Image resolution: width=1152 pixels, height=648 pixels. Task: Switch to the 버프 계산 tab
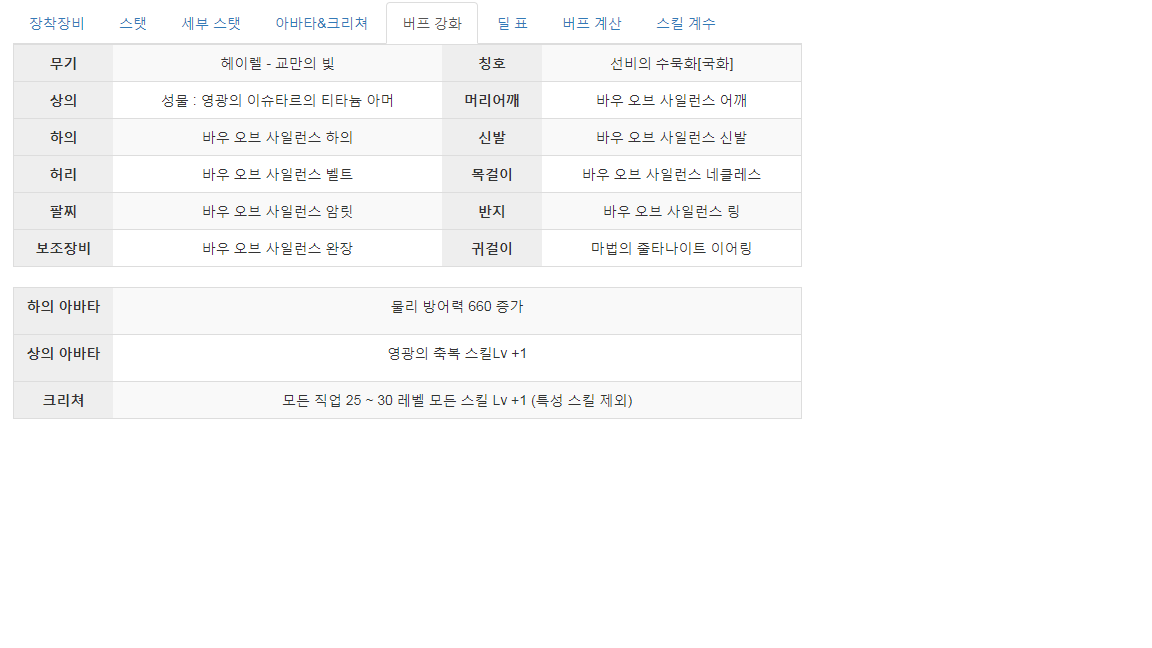click(x=591, y=24)
